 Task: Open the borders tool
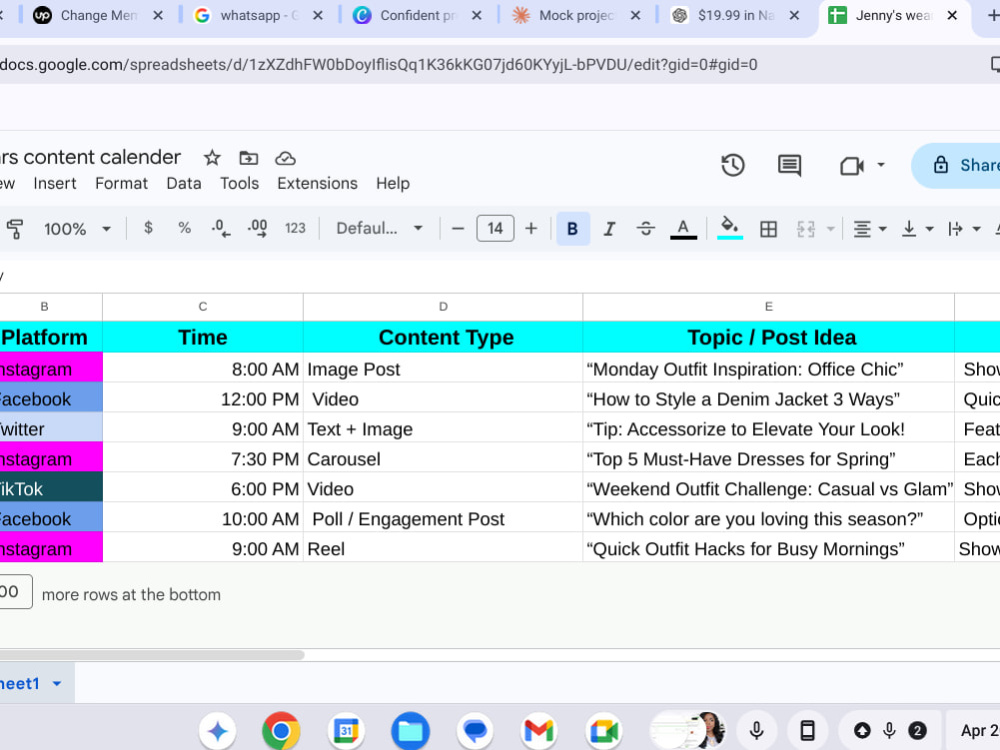[x=768, y=229]
